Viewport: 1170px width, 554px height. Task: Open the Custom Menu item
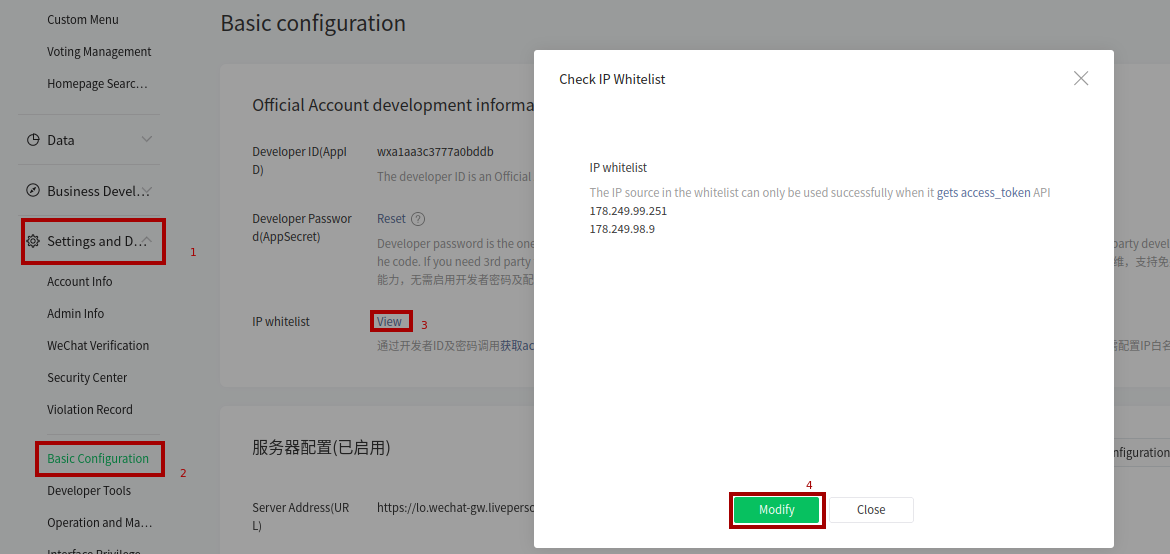click(x=83, y=19)
